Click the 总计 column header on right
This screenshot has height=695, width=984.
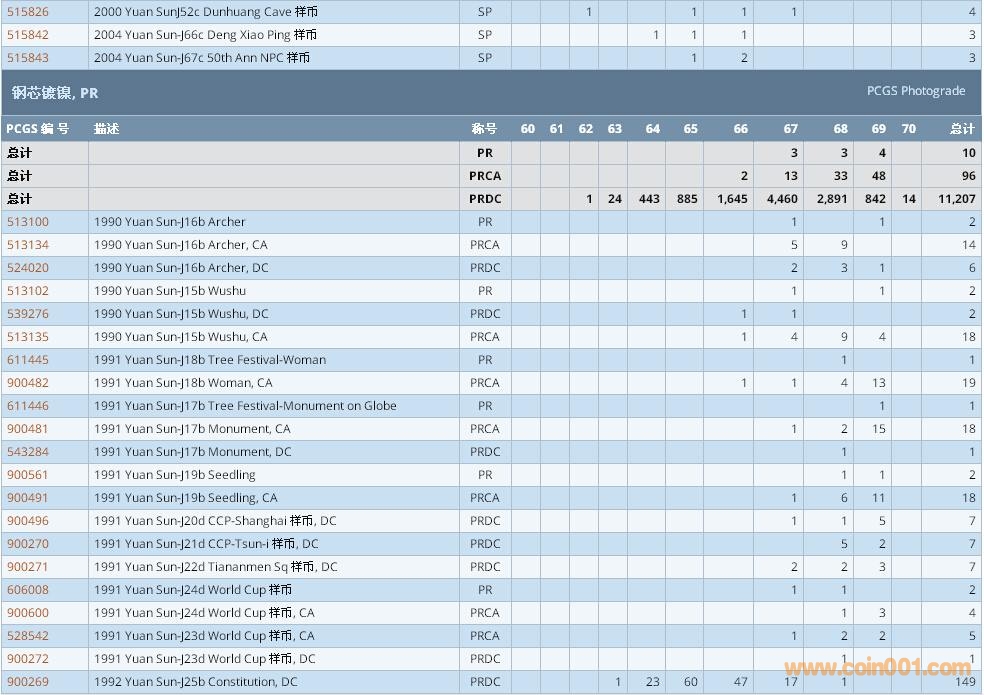click(961, 129)
